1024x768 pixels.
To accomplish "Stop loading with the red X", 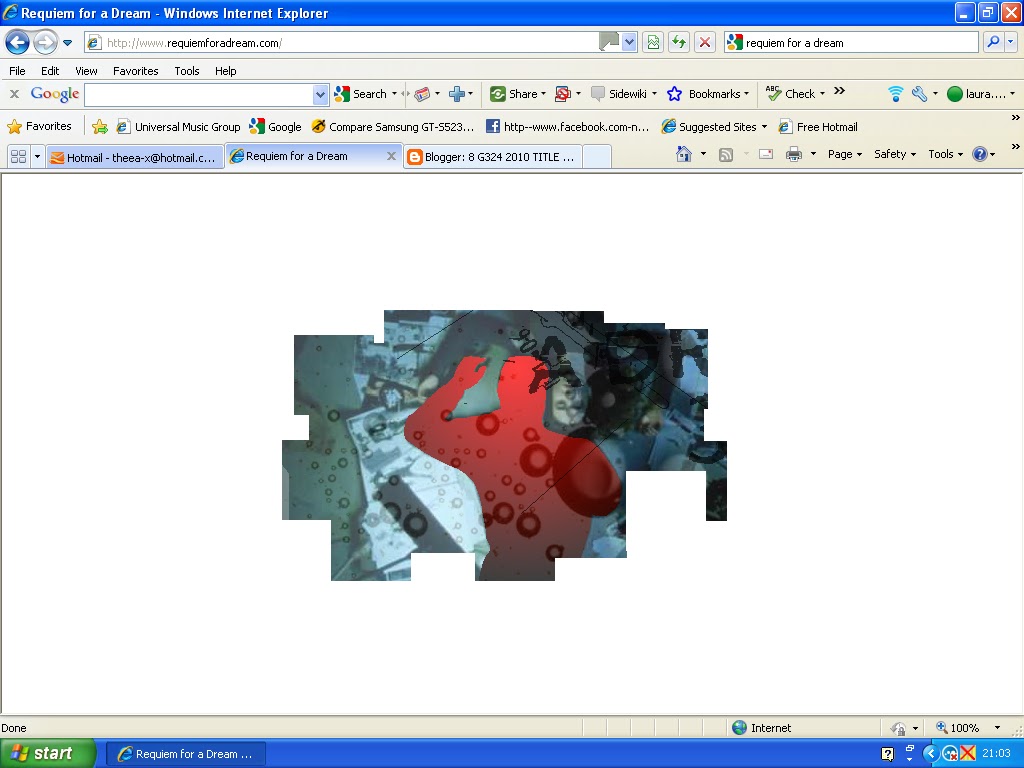I will pos(705,43).
